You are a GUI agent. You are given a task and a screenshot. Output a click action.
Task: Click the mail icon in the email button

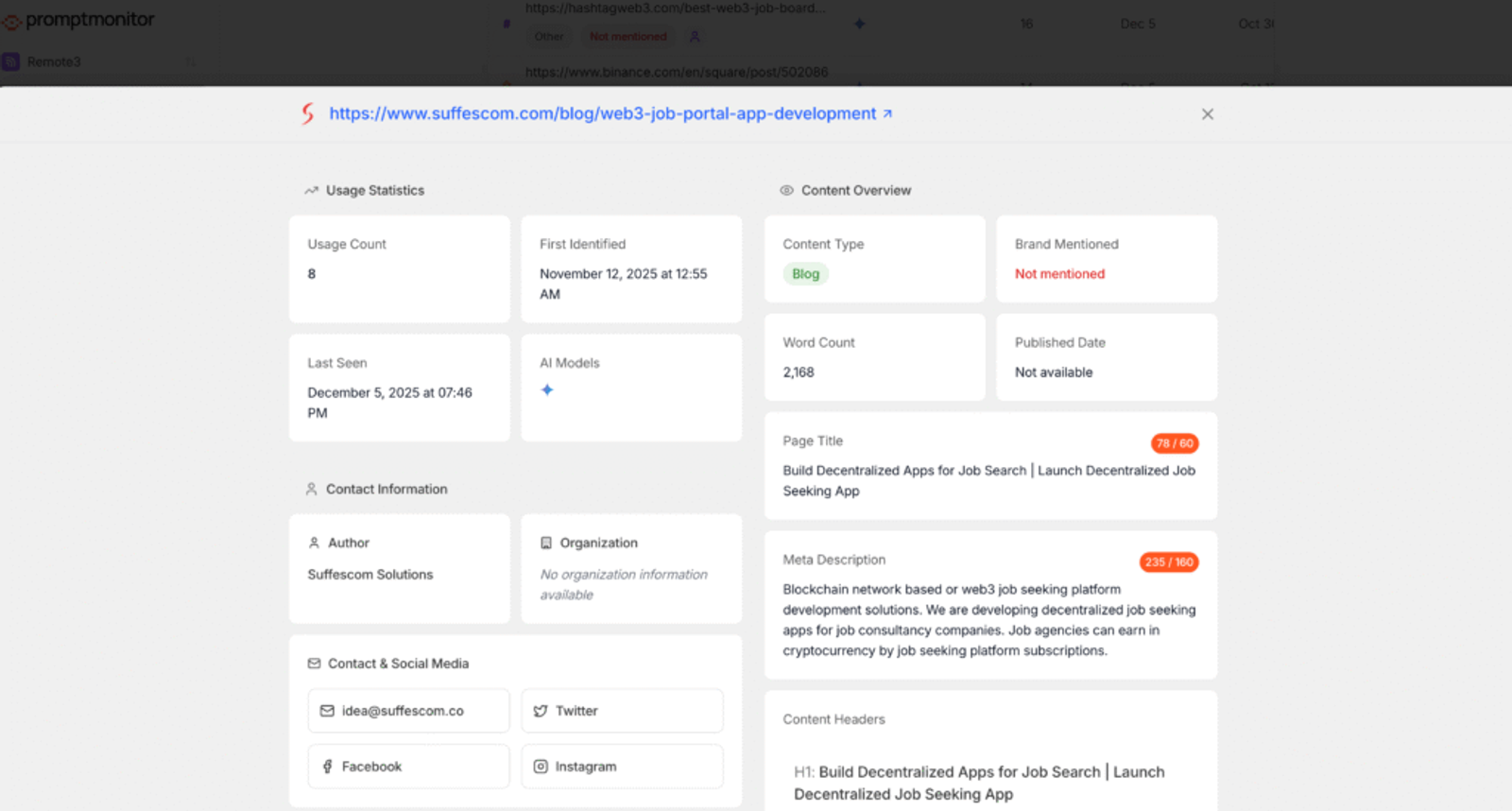pyautogui.click(x=327, y=711)
